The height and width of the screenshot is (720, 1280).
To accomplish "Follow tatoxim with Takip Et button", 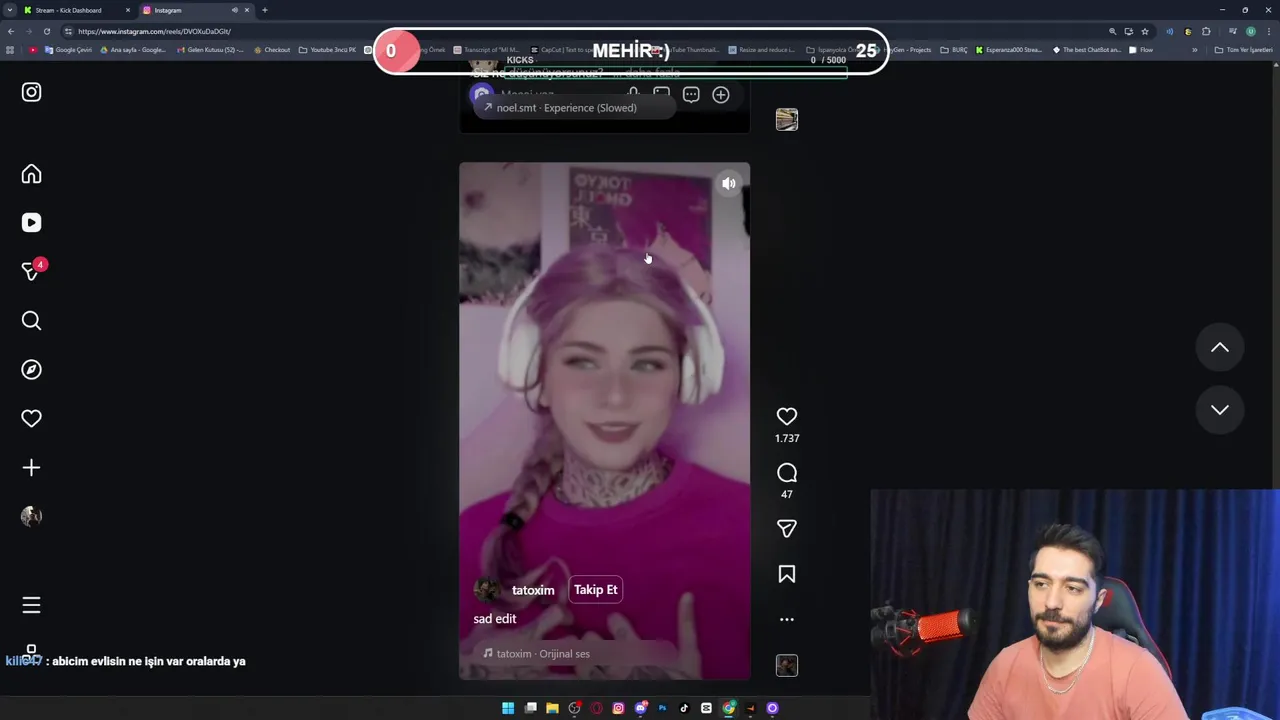I will (x=595, y=590).
